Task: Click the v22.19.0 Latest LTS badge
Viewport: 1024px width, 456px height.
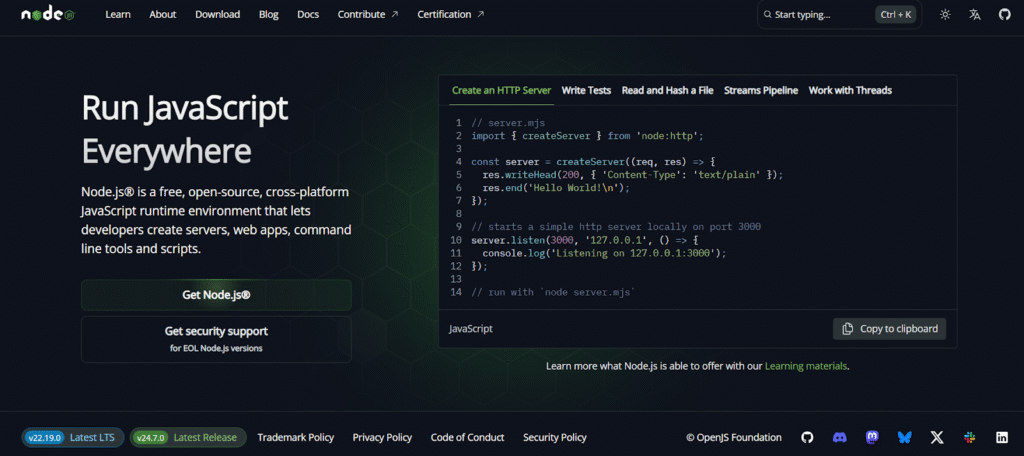Action: [x=70, y=437]
